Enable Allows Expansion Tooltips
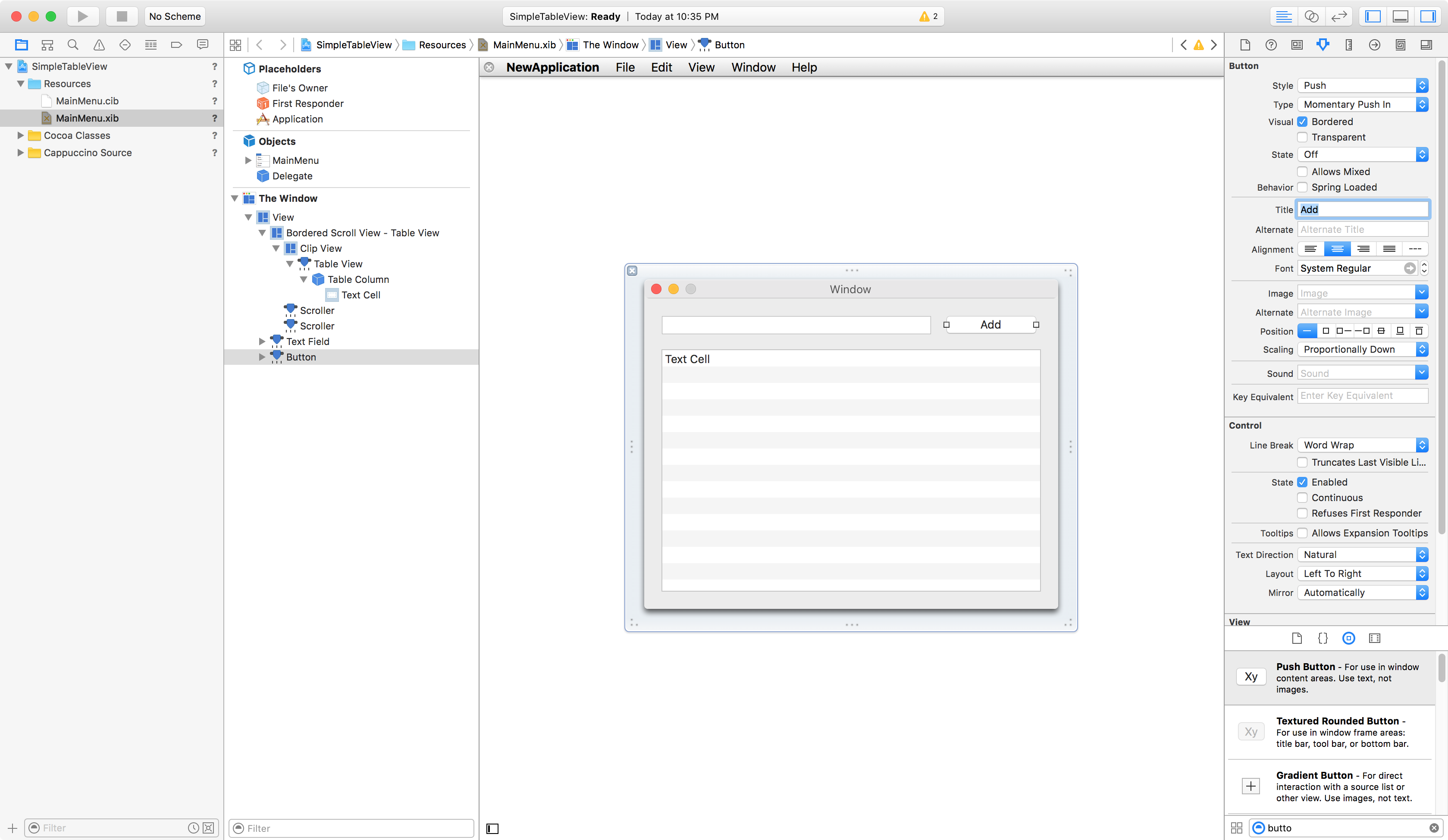The height and width of the screenshot is (840, 1448). [x=1303, y=533]
